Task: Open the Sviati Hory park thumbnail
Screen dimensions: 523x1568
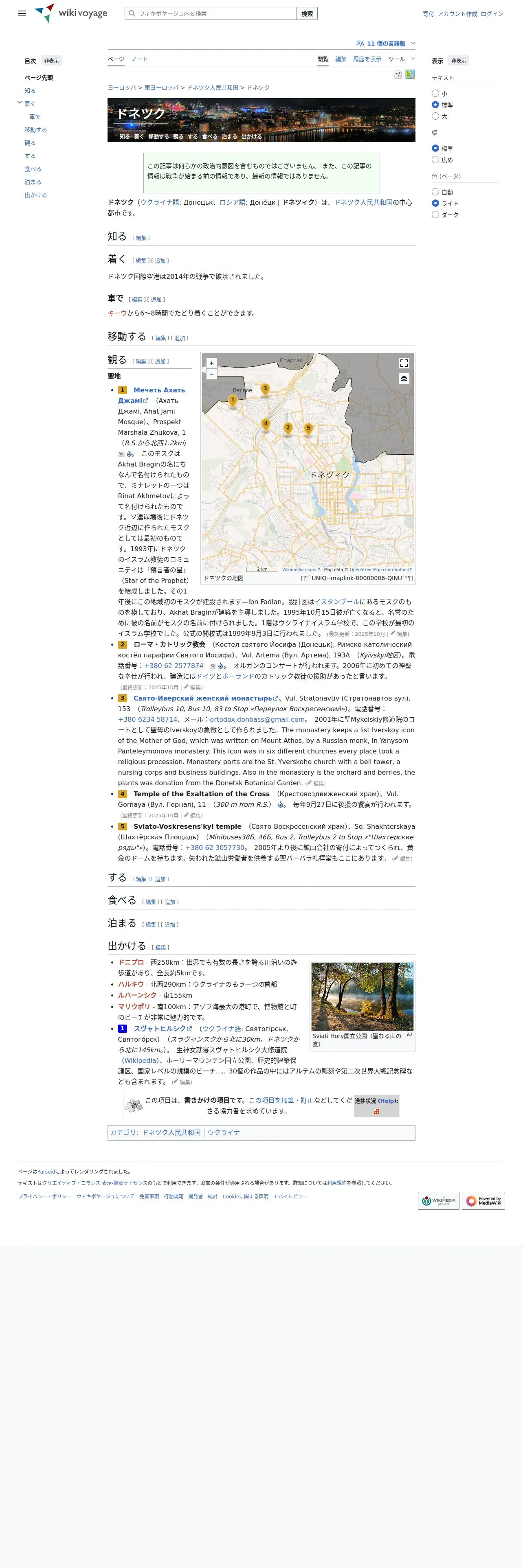Action: point(362,996)
